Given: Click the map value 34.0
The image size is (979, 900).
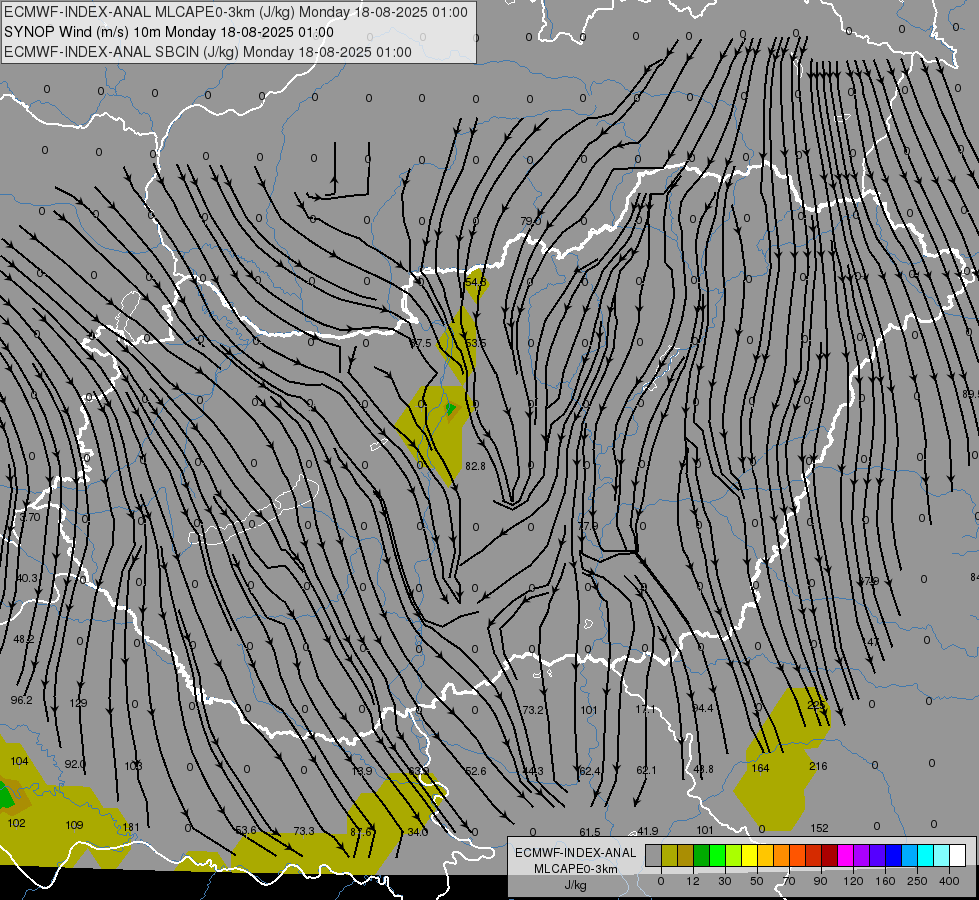Looking at the screenshot, I should coord(418,832).
